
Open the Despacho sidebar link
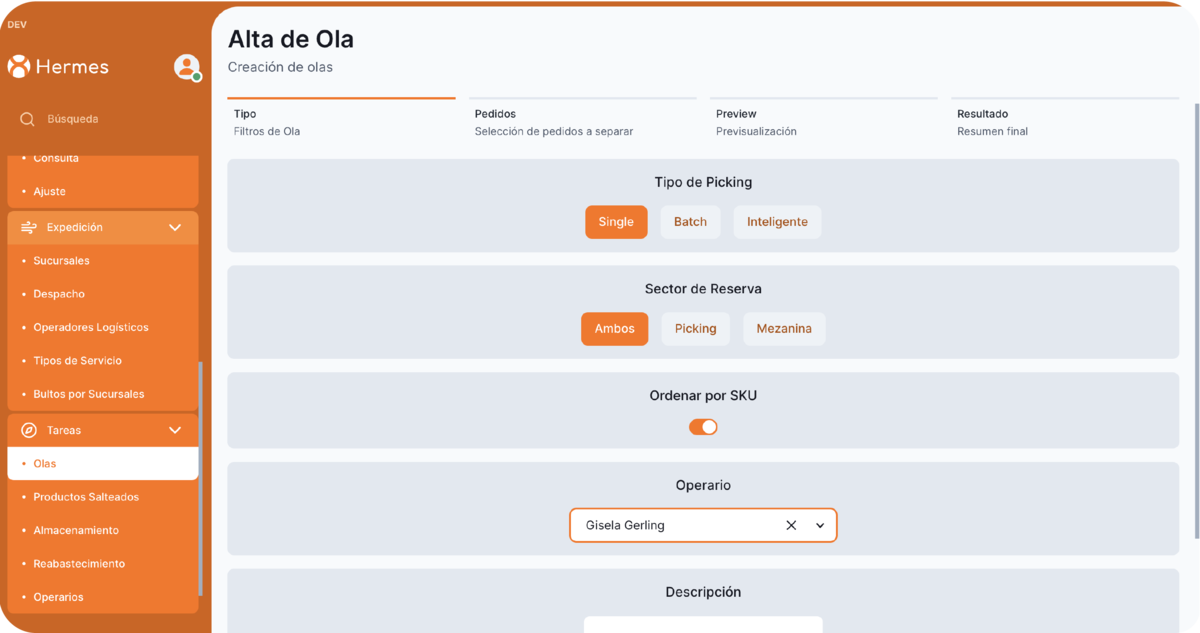pyautogui.click(x=59, y=294)
